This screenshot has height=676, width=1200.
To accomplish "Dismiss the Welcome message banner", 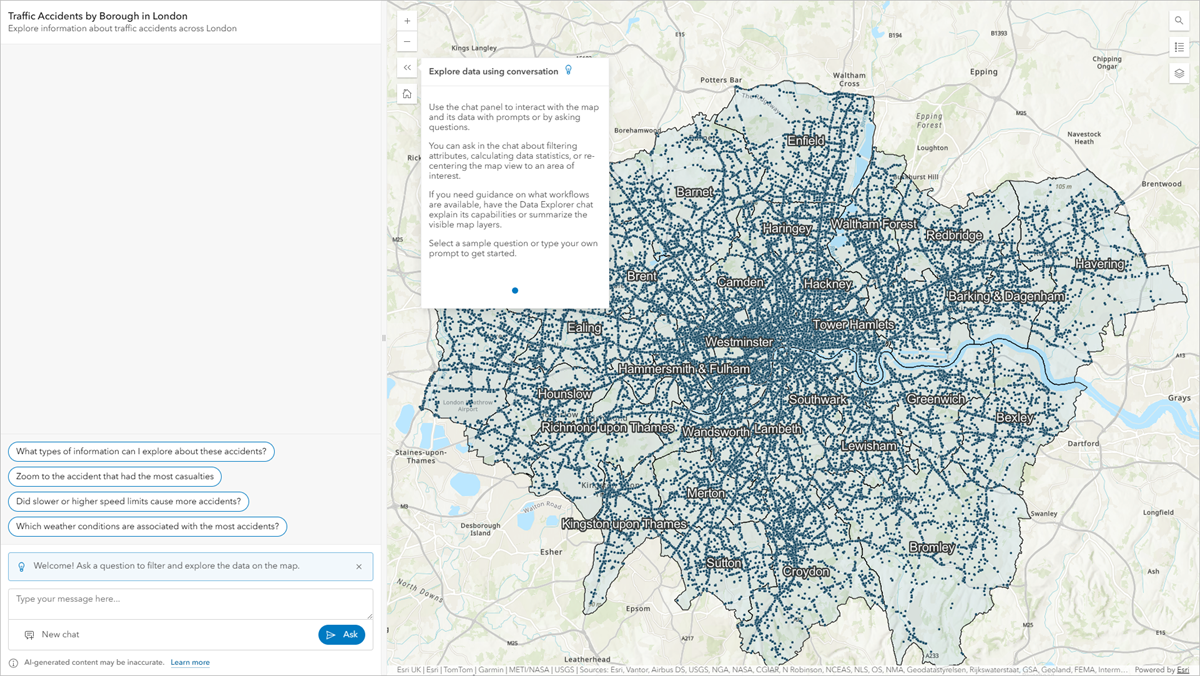I will click(x=359, y=566).
